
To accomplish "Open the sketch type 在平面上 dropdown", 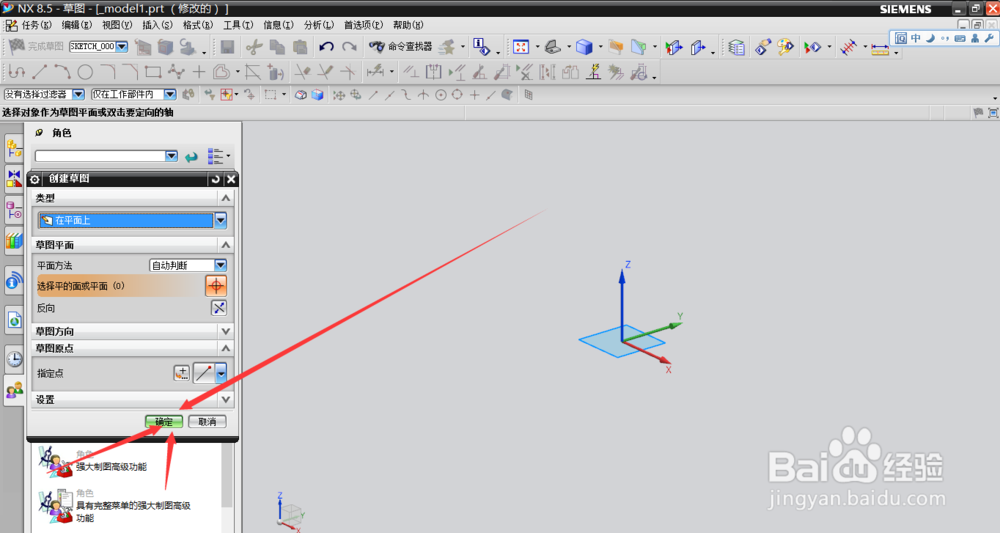I will 220,220.
